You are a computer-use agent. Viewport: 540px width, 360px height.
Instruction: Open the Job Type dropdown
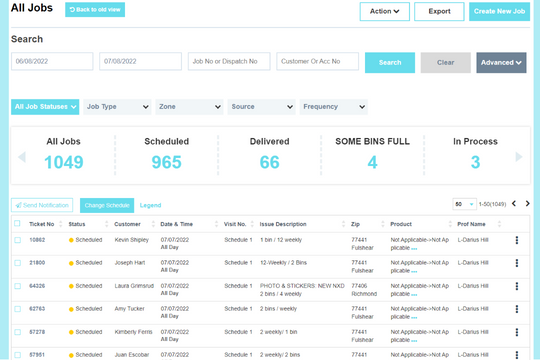point(117,107)
